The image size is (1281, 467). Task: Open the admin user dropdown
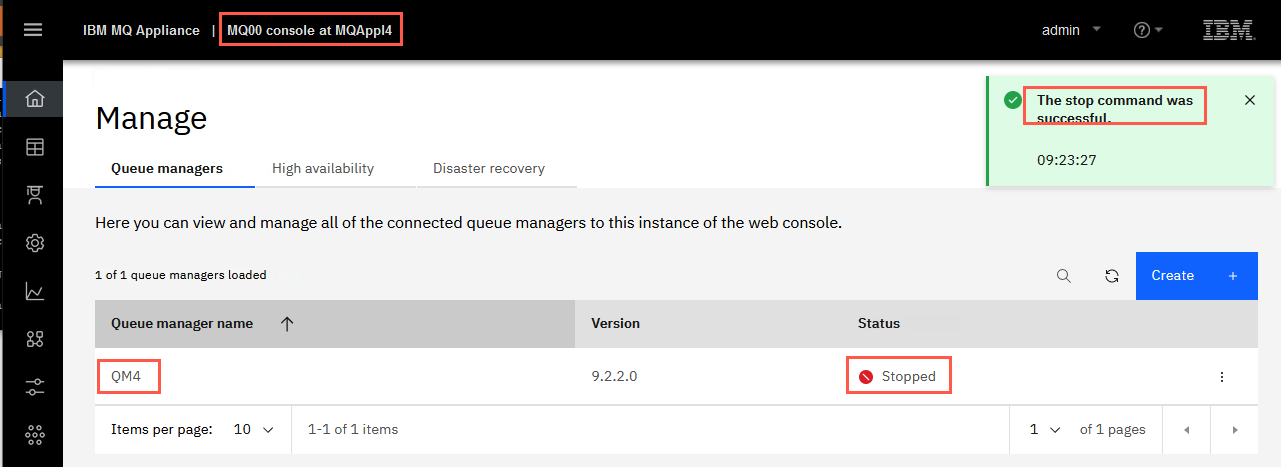pos(1071,30)
